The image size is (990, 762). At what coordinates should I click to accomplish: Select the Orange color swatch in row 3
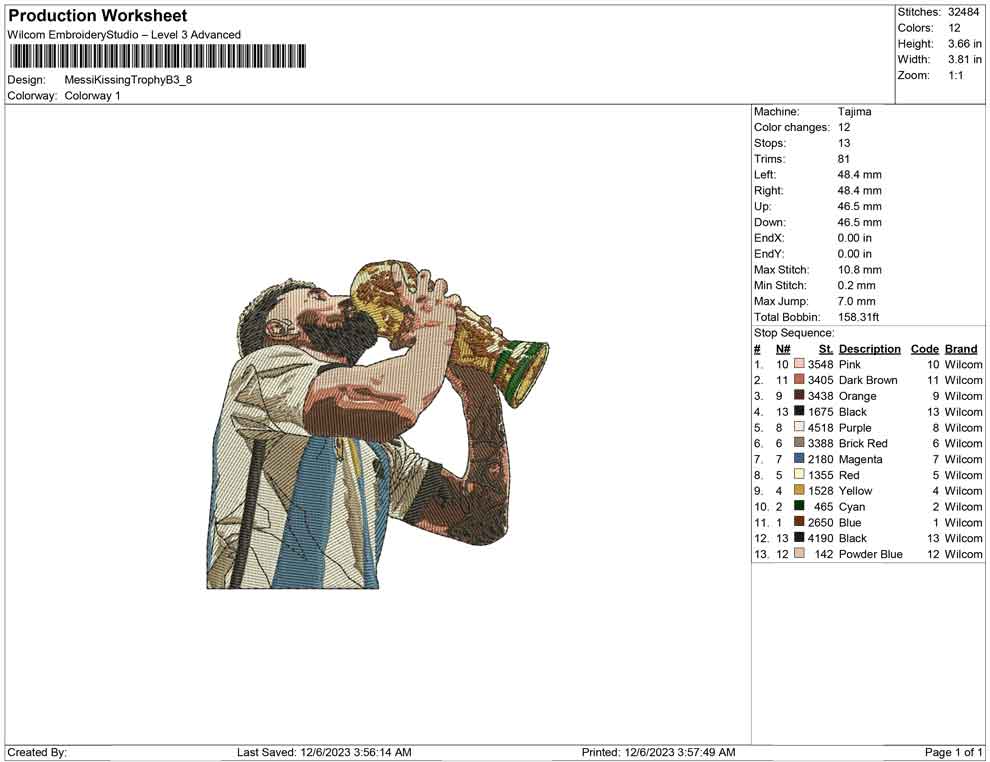799,396
